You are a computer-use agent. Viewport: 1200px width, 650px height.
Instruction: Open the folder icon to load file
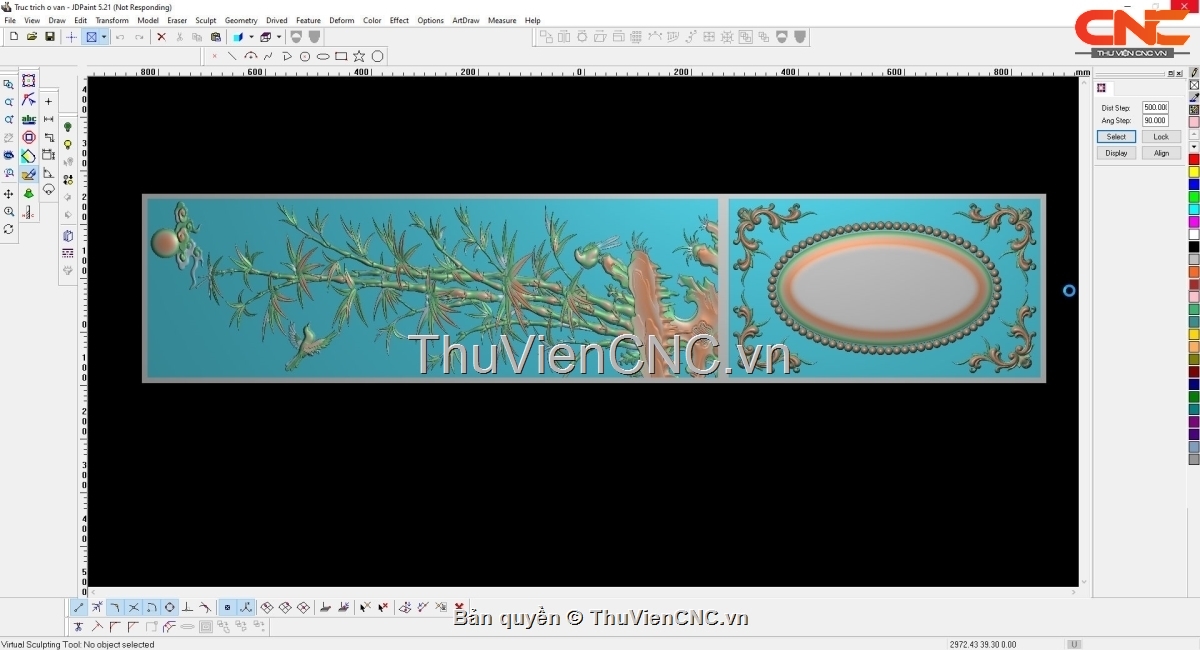coord(32,37)
